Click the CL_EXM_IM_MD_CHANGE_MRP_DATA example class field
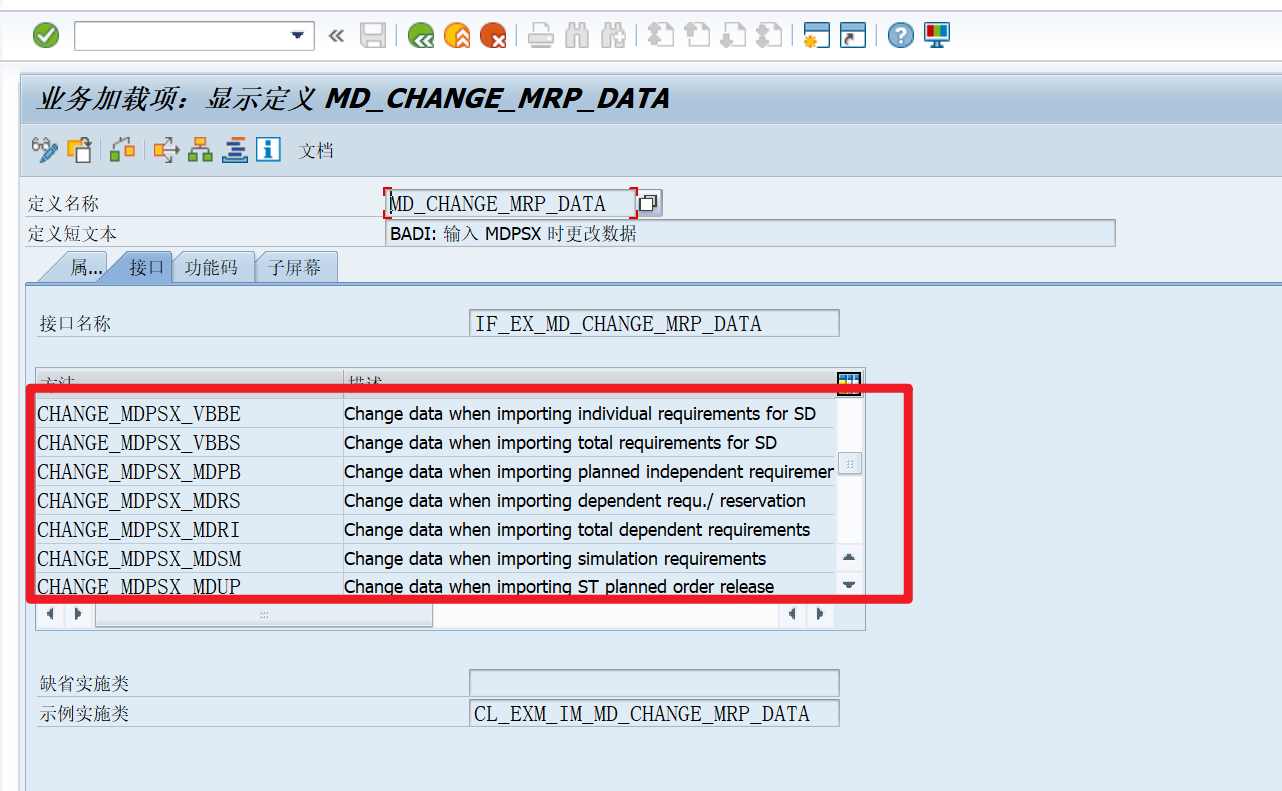 point(654,714)
